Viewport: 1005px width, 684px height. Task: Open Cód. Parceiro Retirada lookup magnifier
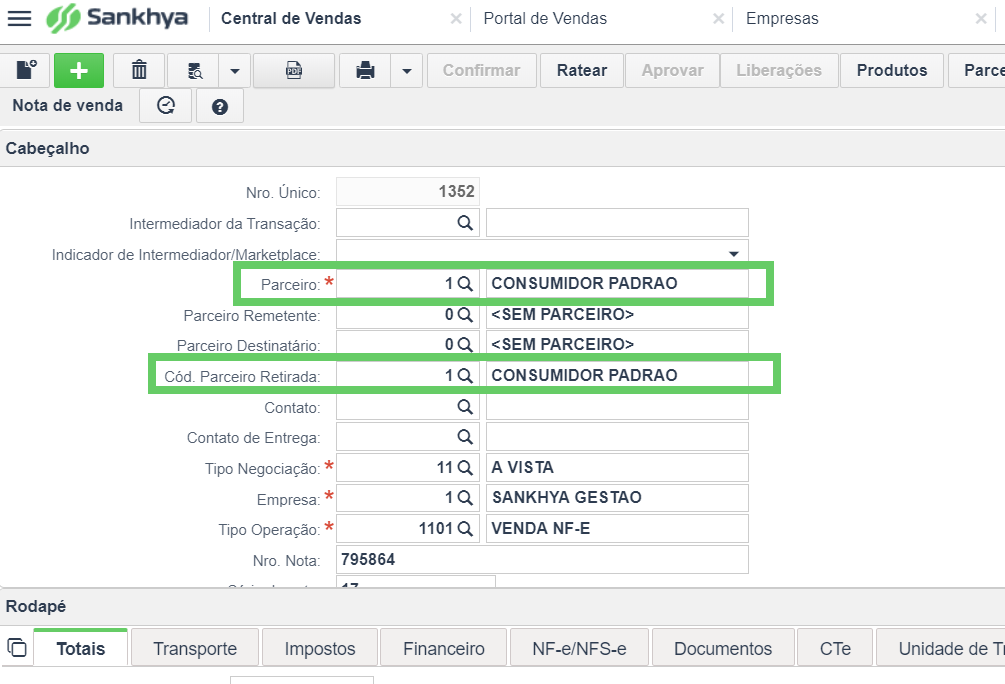pyautogui.click(x=465, y=376)
